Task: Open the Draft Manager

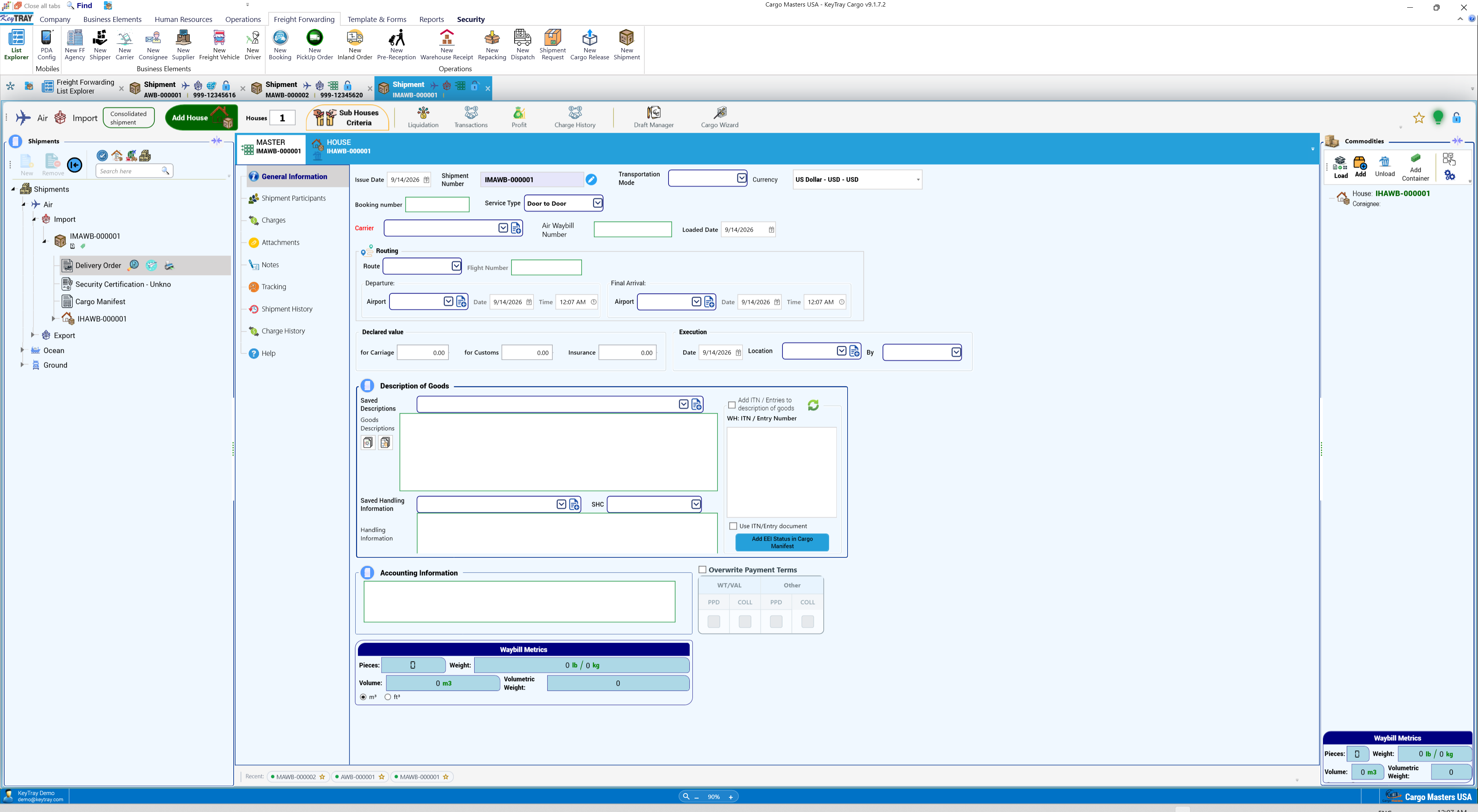Action: tap(654, 117)
